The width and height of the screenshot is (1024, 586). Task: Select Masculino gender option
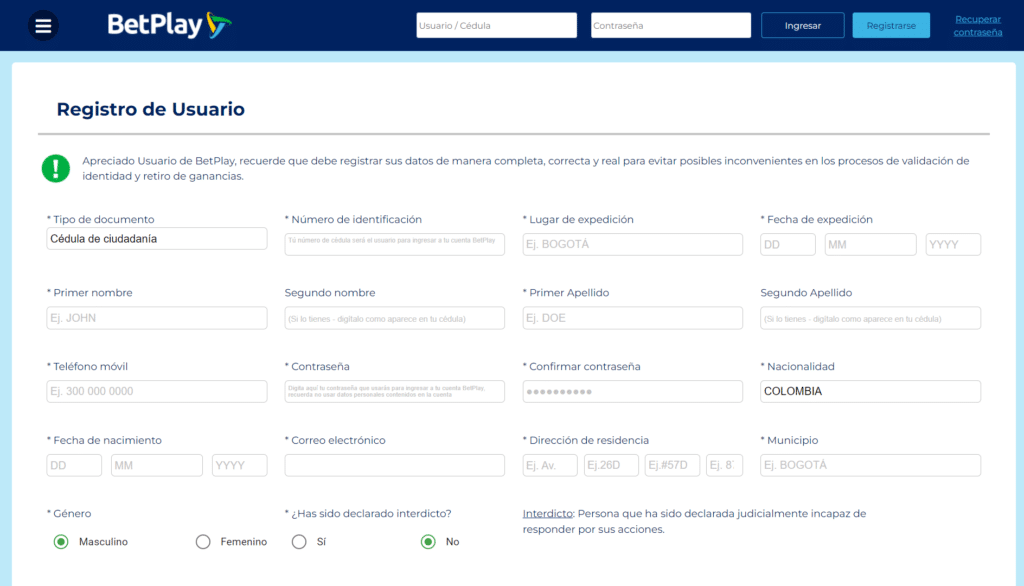(x=61, y=542)
